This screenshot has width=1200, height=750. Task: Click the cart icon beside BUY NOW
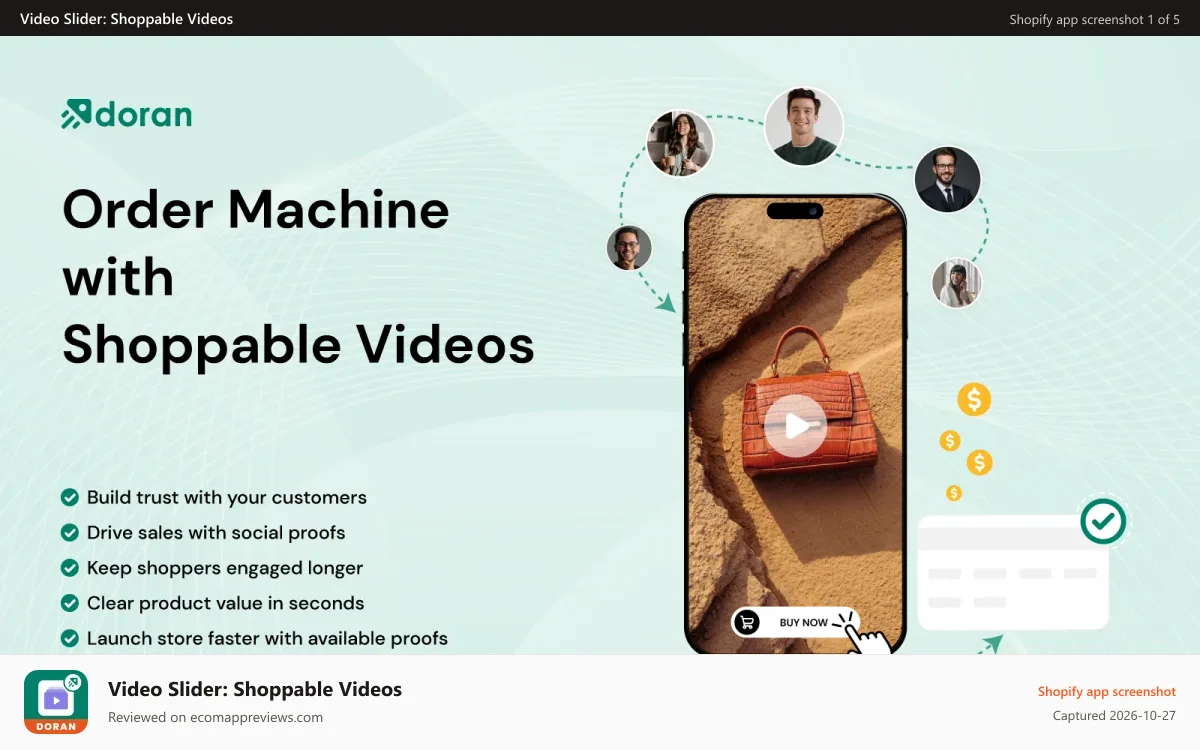tap(746, 622)
